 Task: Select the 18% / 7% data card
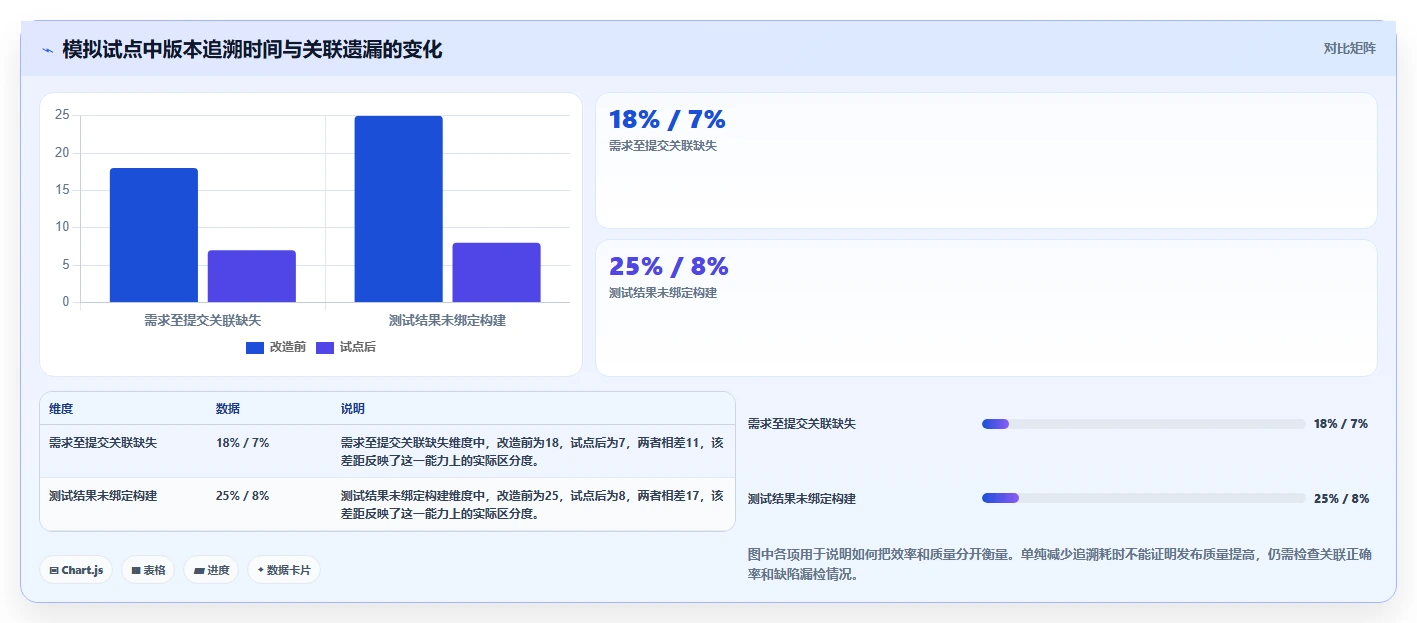pyautogui.click(x=986, y=161)
